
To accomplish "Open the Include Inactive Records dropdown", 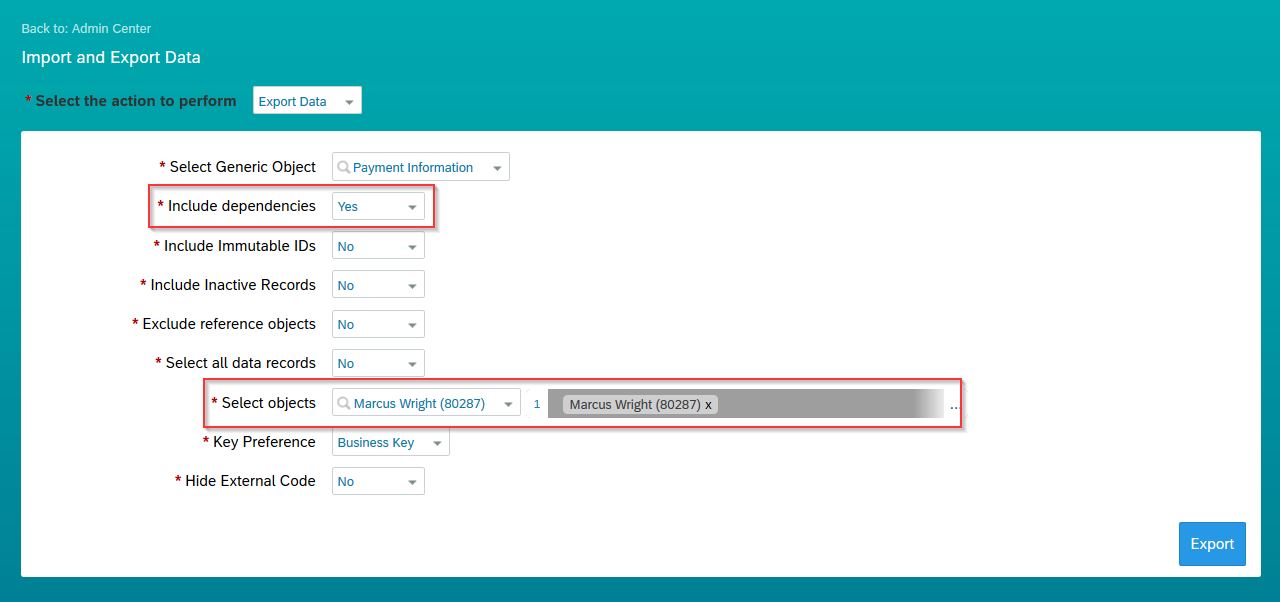I will pos(378,285).
